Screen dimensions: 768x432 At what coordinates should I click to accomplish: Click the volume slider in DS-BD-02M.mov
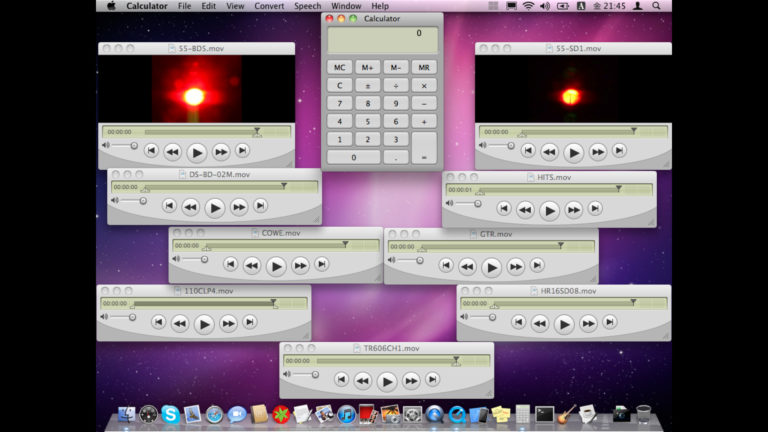(x=134, y=201)
